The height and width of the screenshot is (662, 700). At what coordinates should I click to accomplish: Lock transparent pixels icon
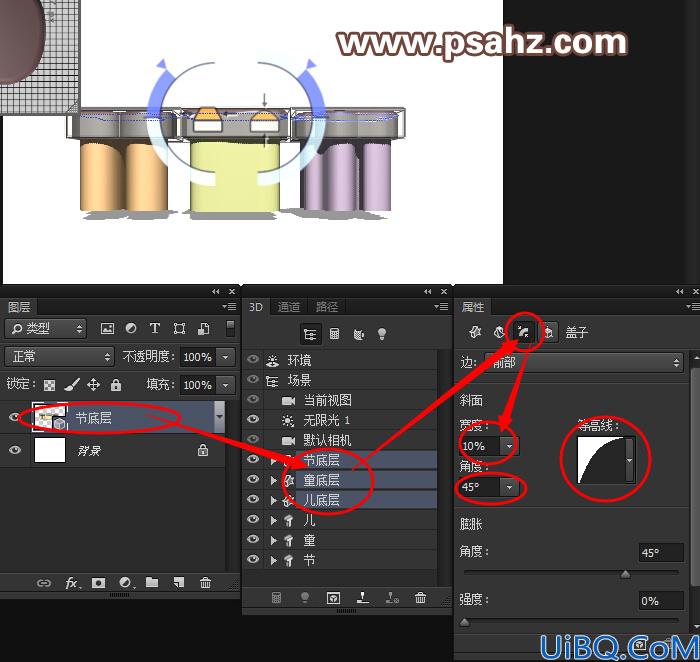(x=50, y=385)
